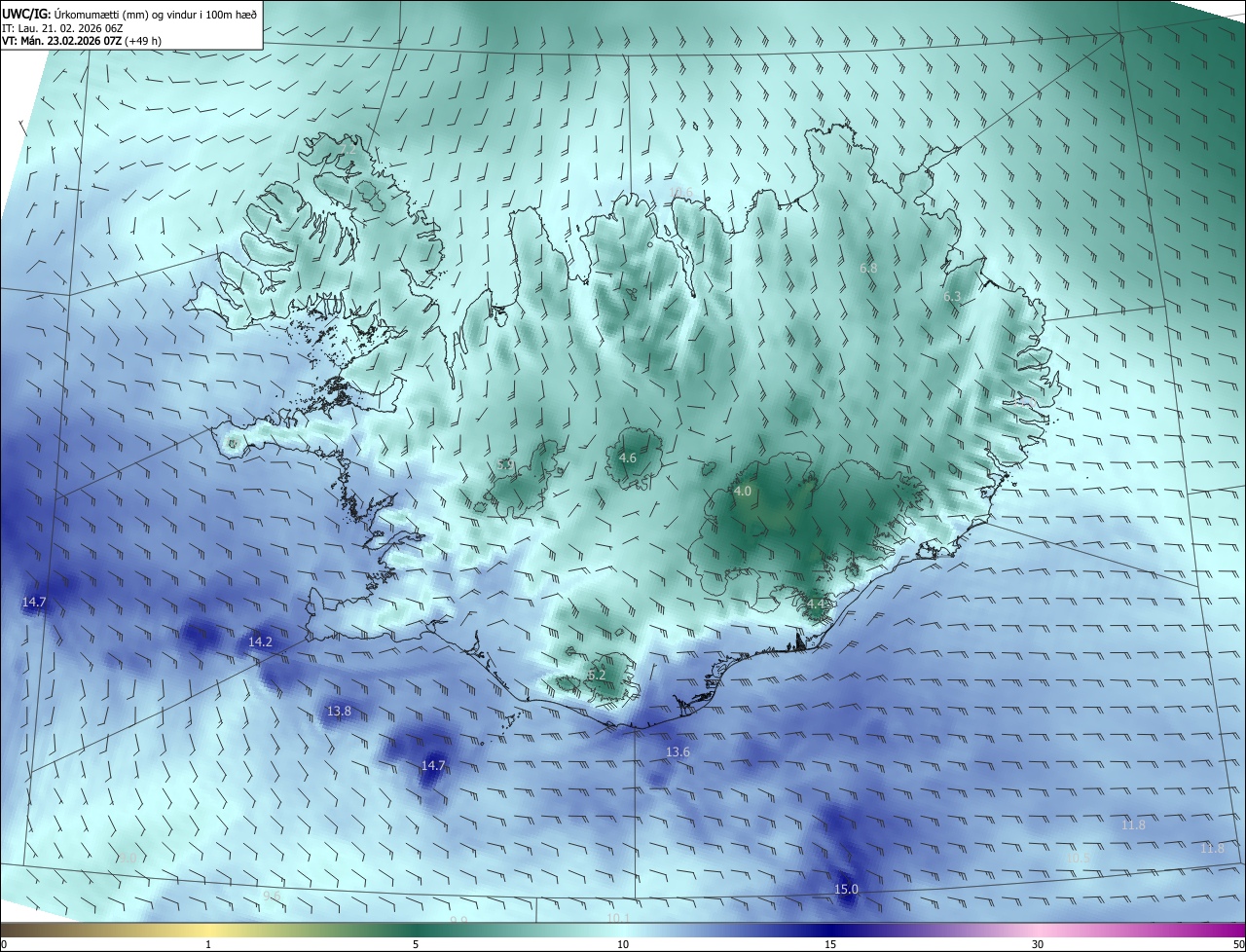Click the 14.7 label at the western map edge
Screen dimensions: 1246x952
[34, 604]
